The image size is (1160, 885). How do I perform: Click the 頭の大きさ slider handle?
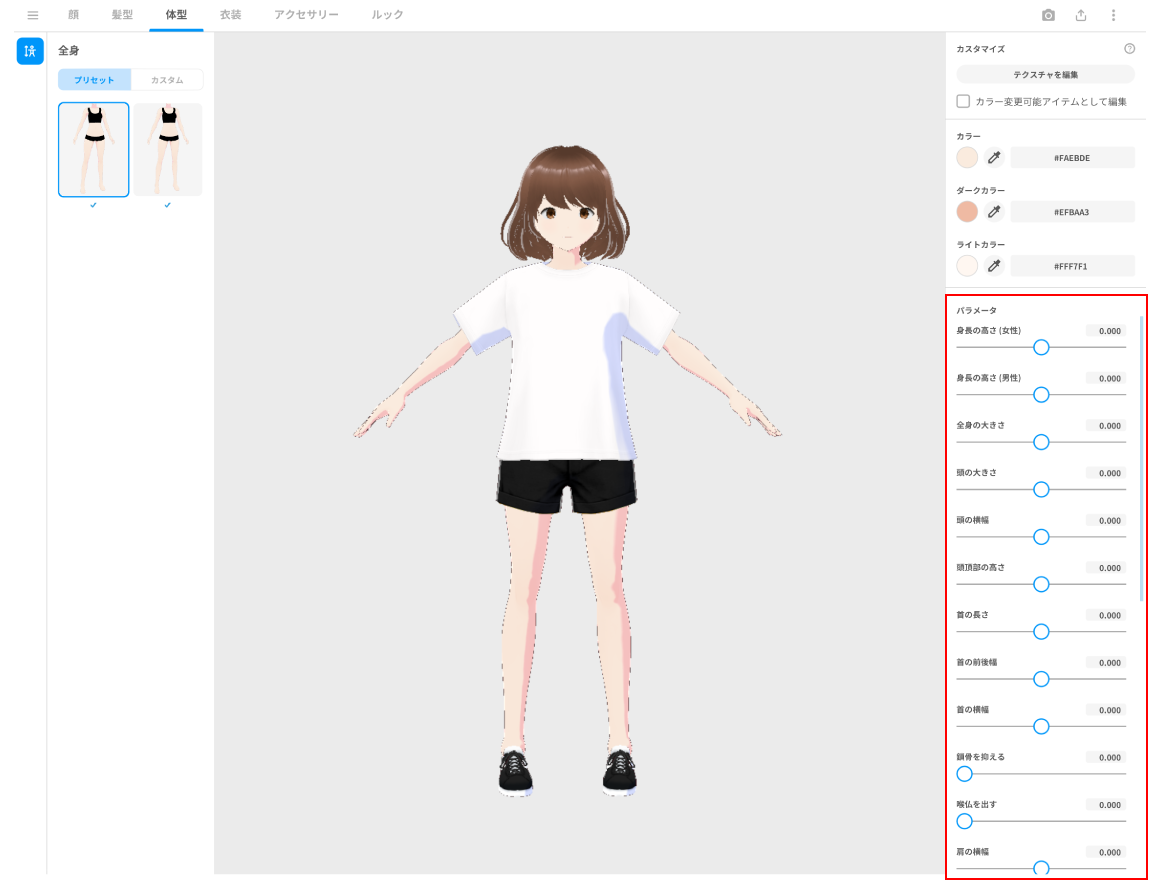[1041, 489]
